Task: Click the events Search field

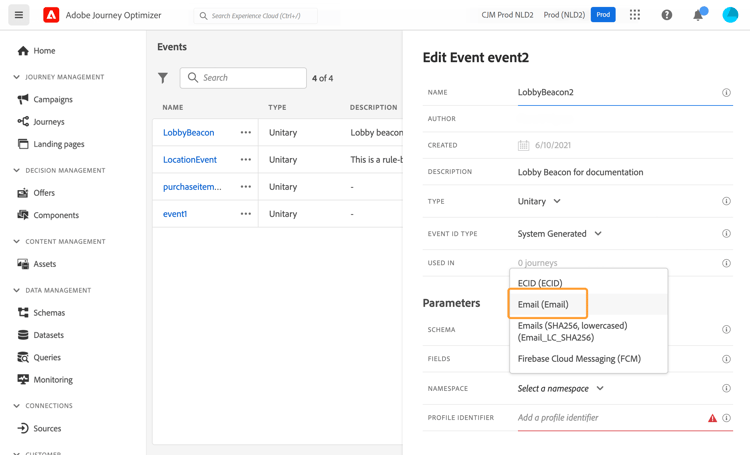Action: point(250,78)
